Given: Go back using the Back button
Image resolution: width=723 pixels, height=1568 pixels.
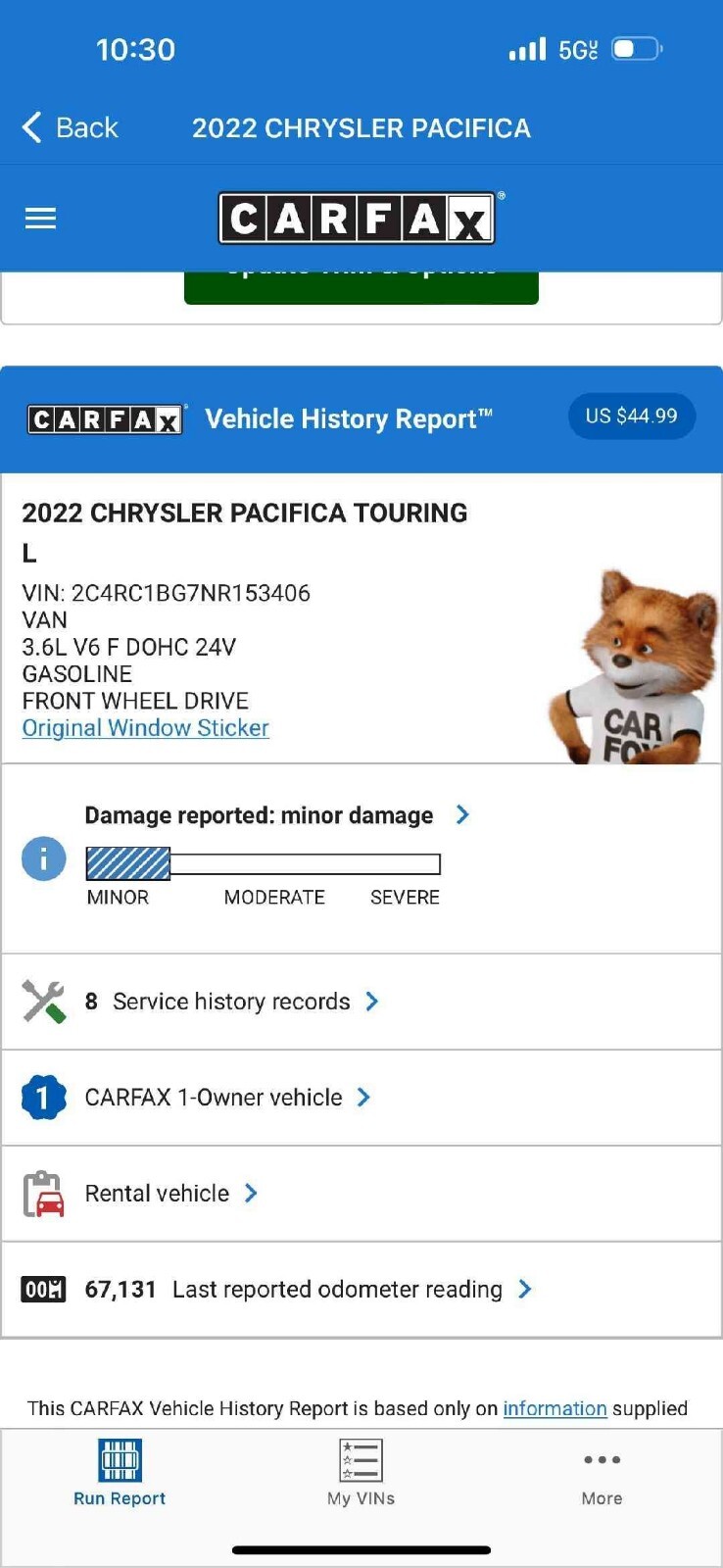Looking at the screenshot, I should (x=71, y=127).
